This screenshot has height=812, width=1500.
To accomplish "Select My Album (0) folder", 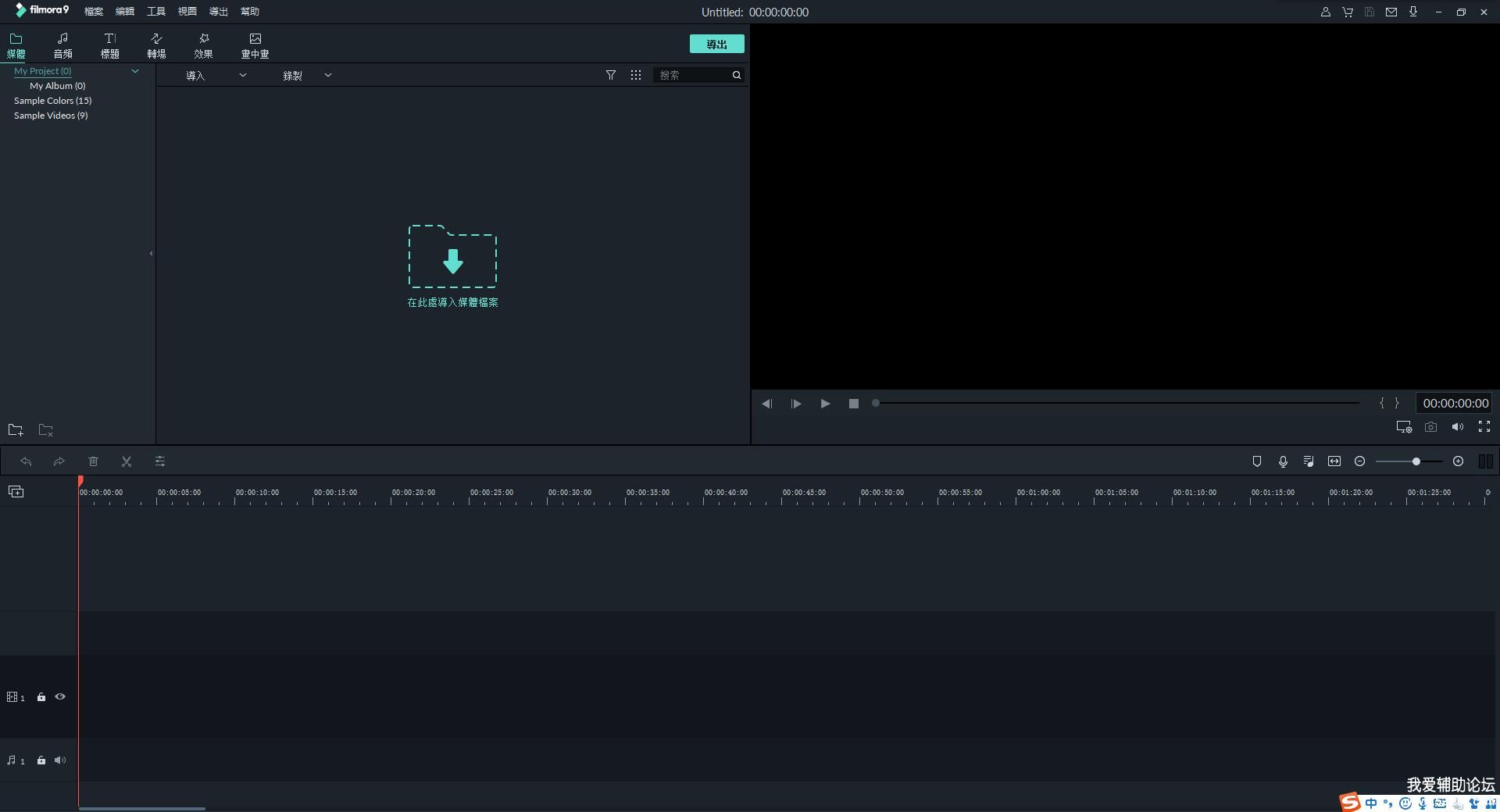I will (58, 86).
